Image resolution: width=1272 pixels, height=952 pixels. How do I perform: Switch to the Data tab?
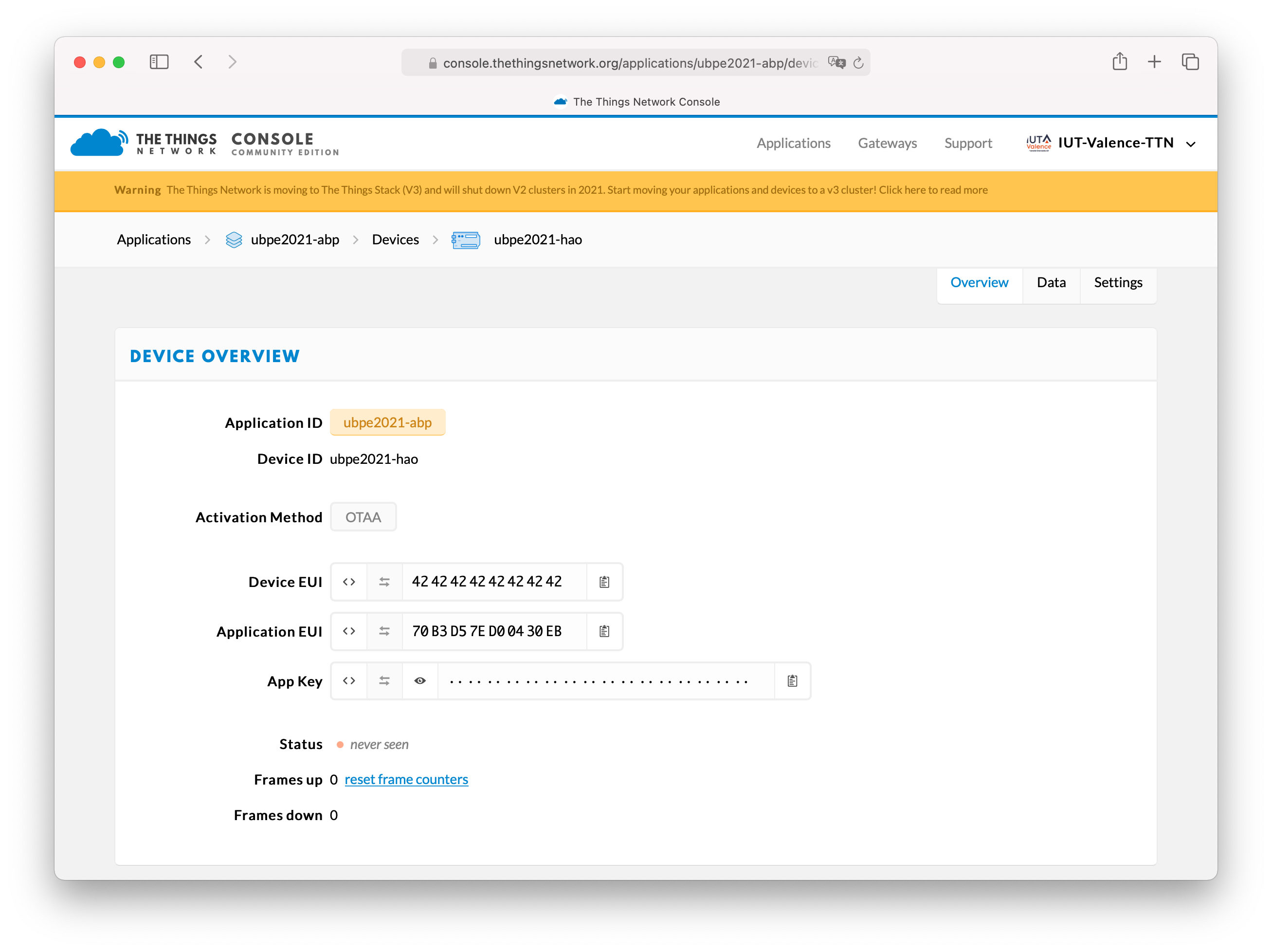click(x=1050, y=281)
